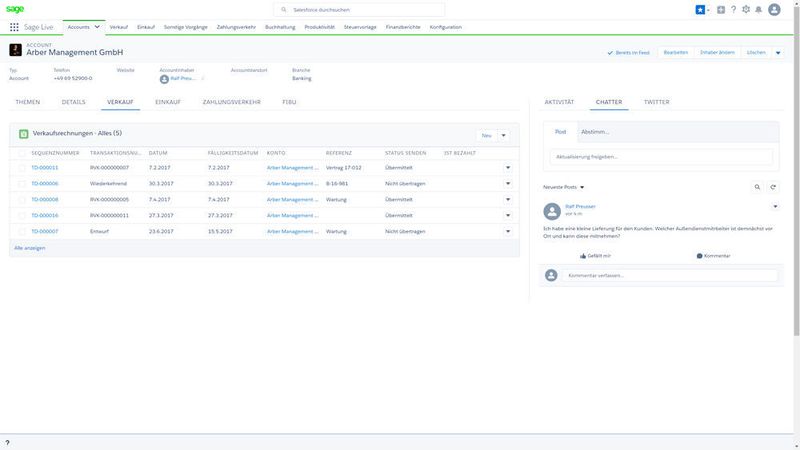
Task: Open Ralf Preusser profile link in post
Action: point(580,207)
